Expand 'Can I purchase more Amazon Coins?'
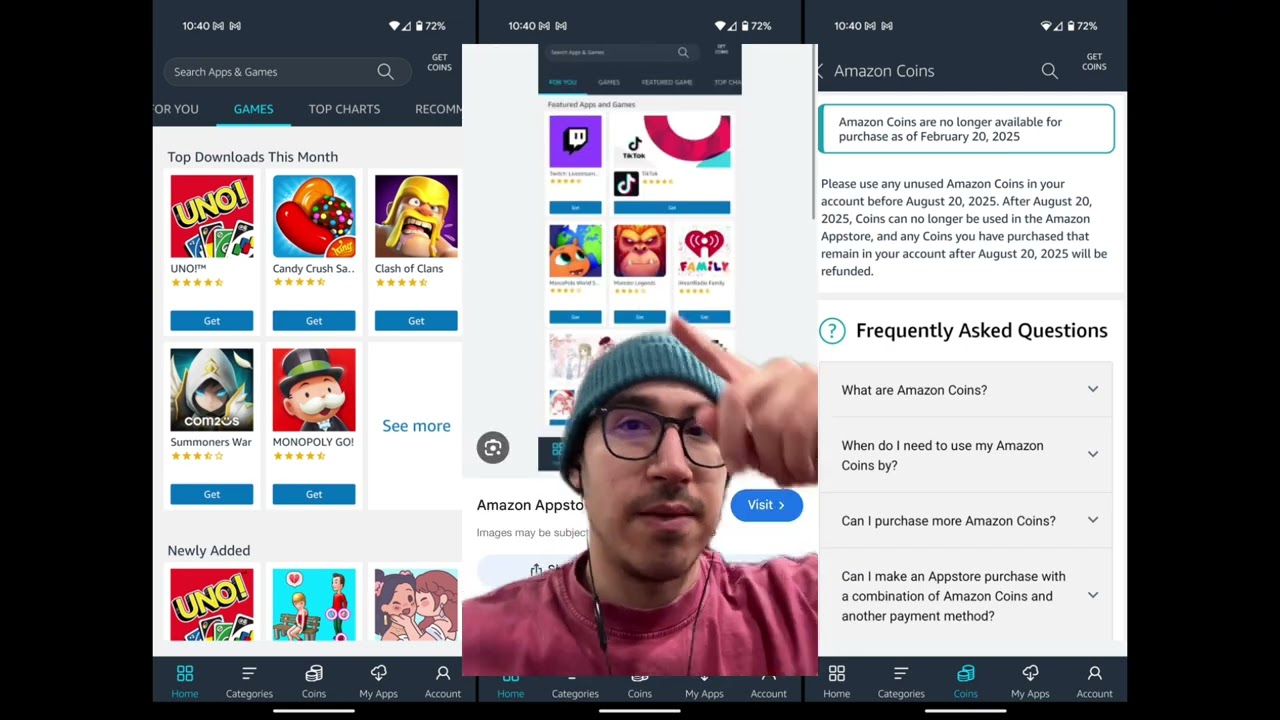1280x720 pixels. coord(966,521)
